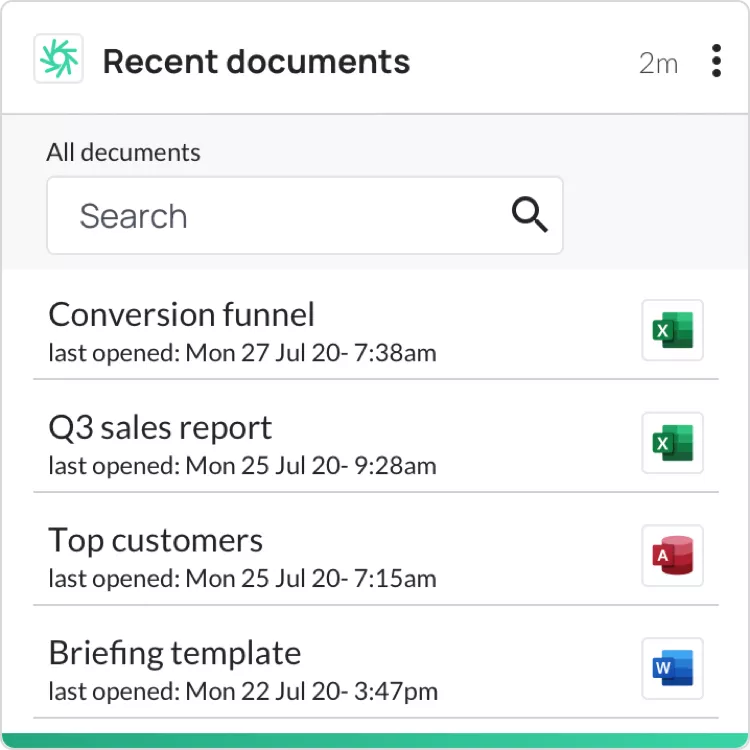The height and width of the screenshot is (750, 750).
Task: Click last opened Mon 25 Jul 20- 7:15am
Action: (x=243, y=579)
